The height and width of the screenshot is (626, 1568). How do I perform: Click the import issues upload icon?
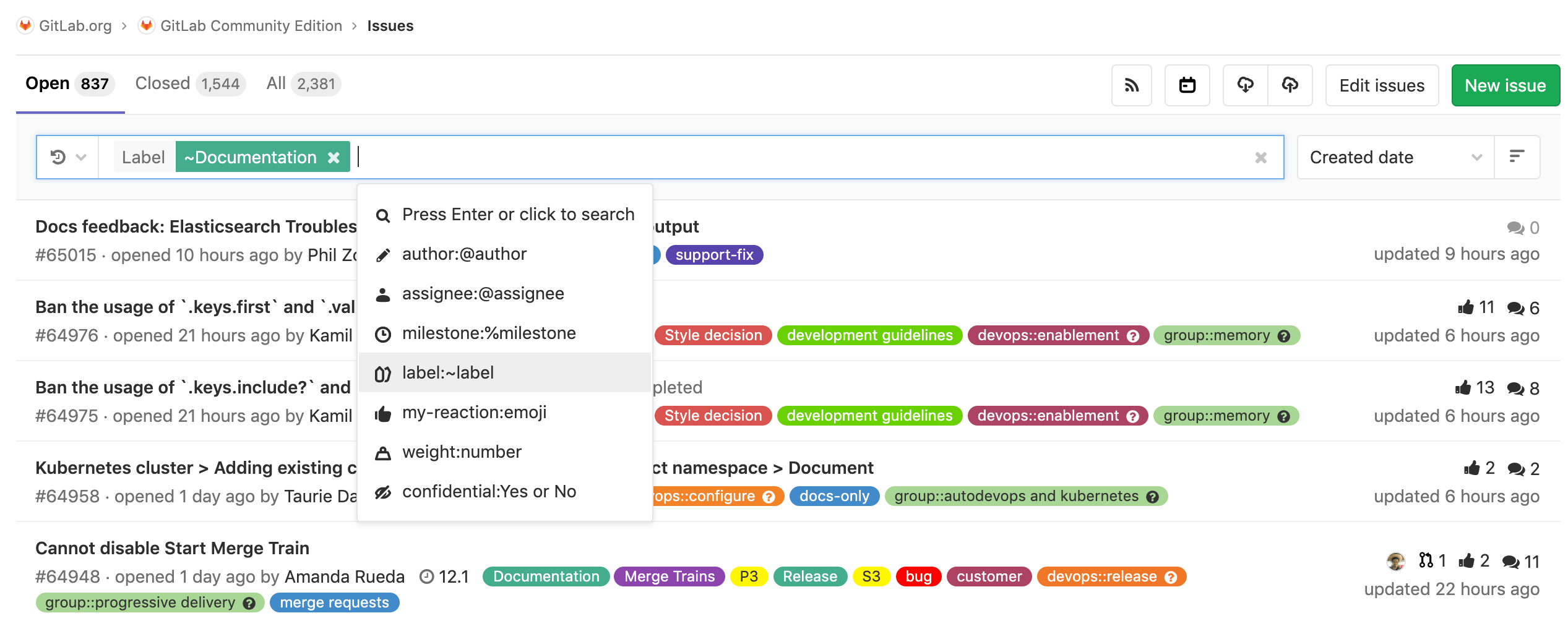pos(1290,85)
